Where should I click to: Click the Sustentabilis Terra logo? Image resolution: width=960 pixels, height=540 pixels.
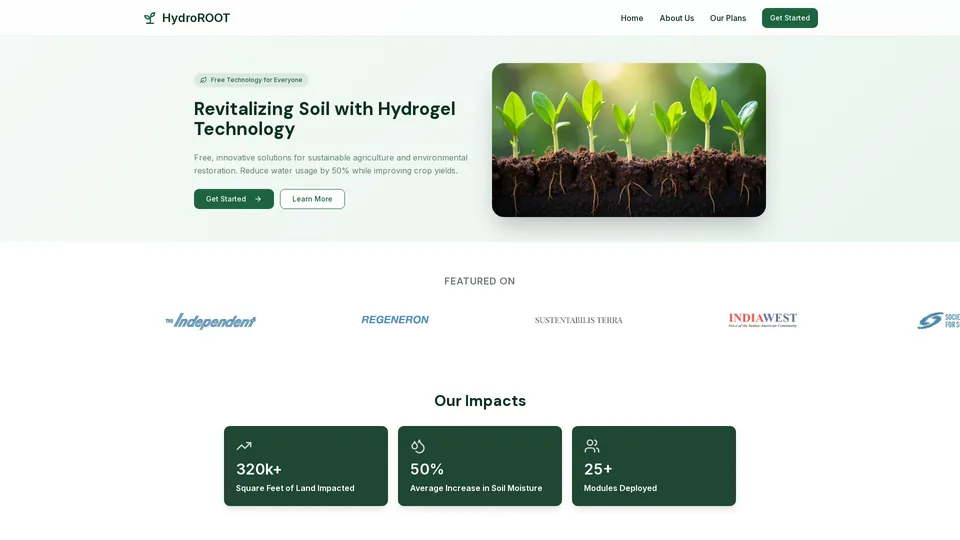(x=579, y=320)
